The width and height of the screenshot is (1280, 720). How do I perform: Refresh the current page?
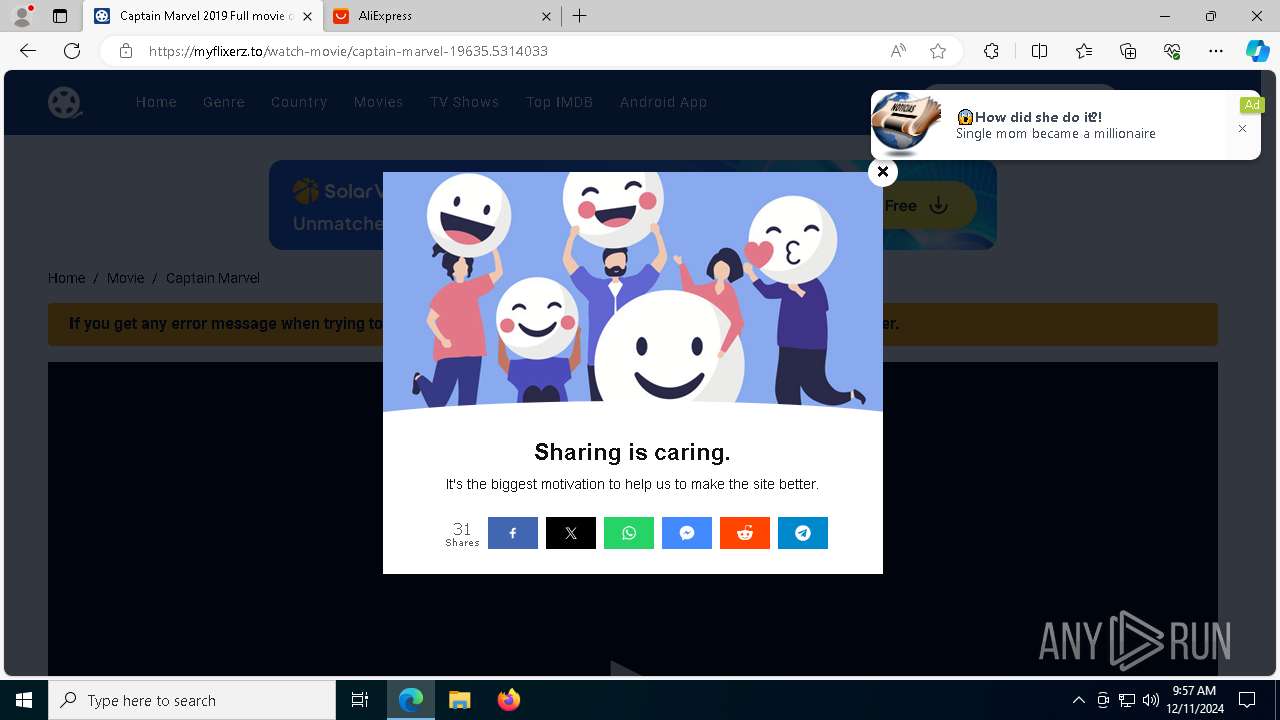72,51
